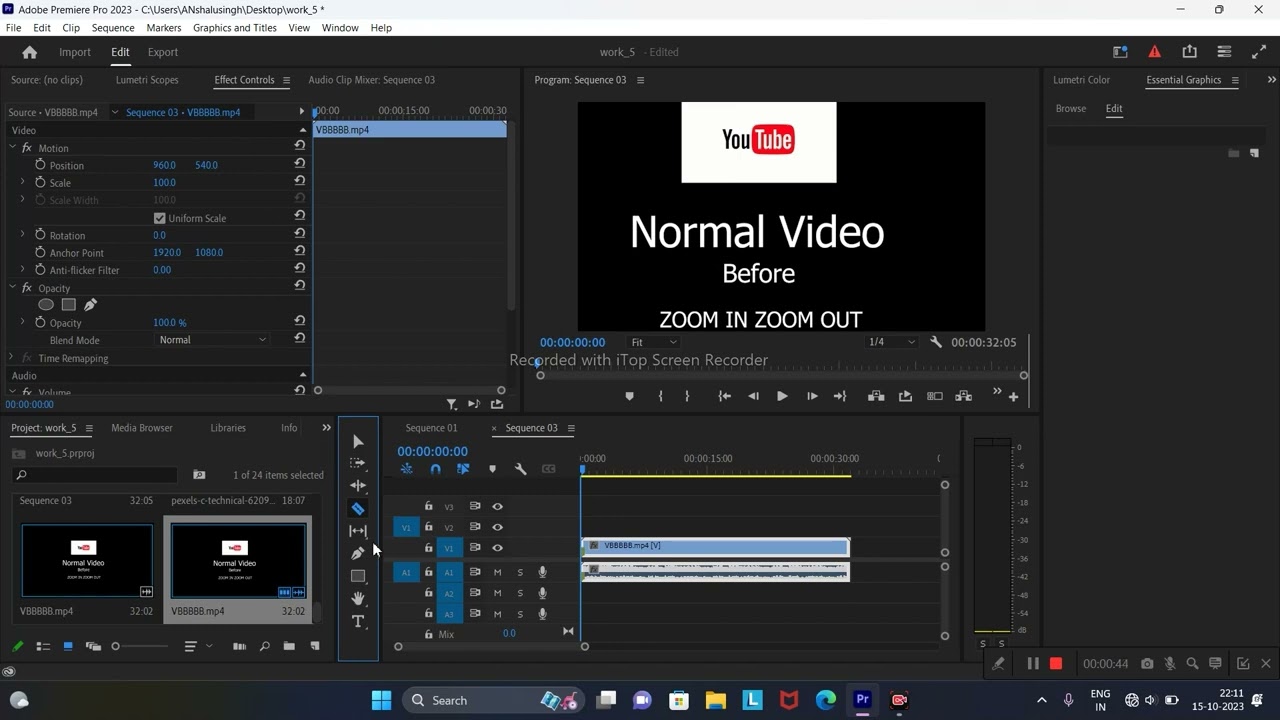Select the Razor tool
The height and width of the screenshot is (720, 1280).
click(358, 509)
